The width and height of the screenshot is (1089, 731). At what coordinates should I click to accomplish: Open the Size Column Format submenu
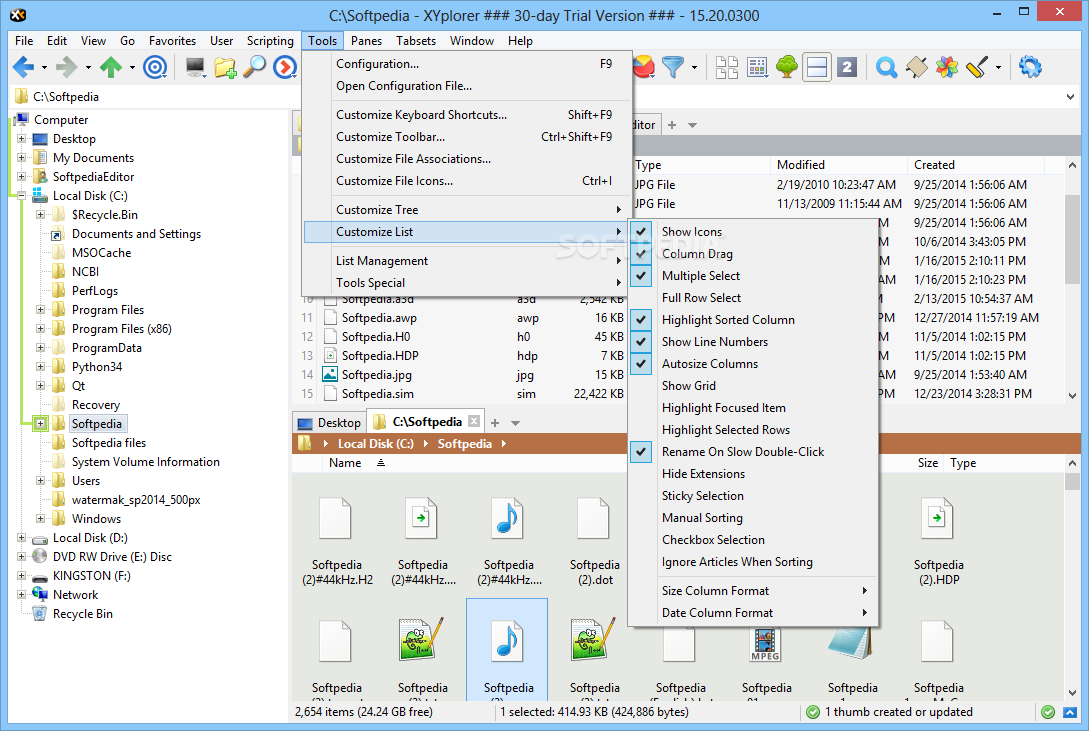pyautogui.click(x=753, y=591)
